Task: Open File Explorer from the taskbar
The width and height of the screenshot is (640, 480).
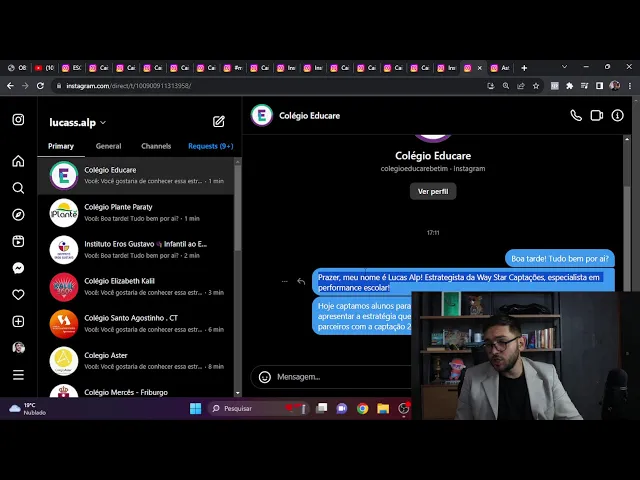Action: [383, 408]
